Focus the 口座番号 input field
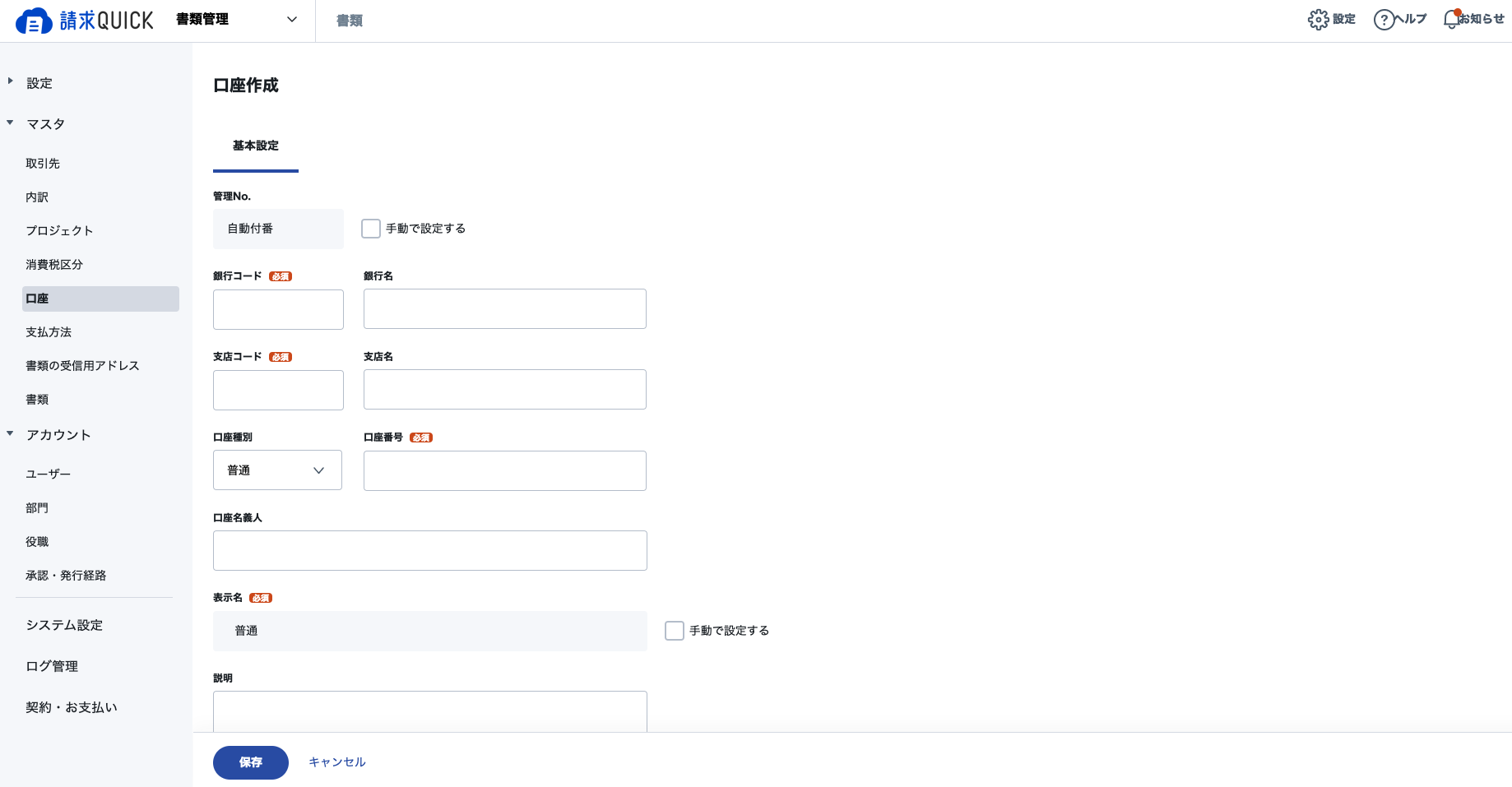 point(505,470)
